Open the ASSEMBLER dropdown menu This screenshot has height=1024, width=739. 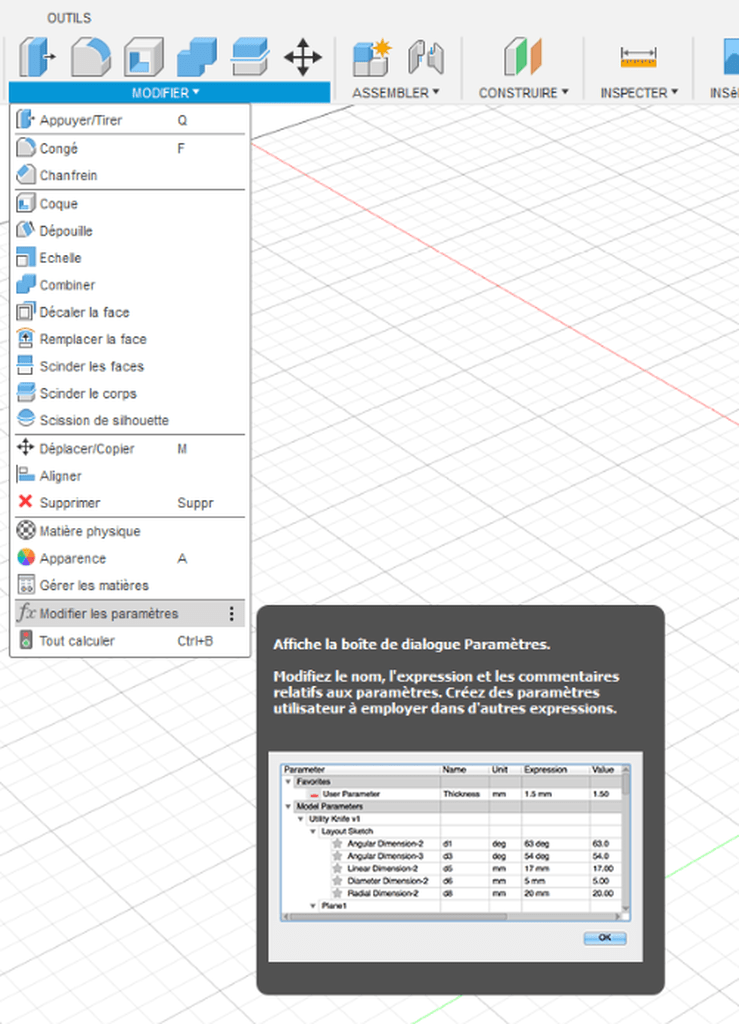pos(396,93)
